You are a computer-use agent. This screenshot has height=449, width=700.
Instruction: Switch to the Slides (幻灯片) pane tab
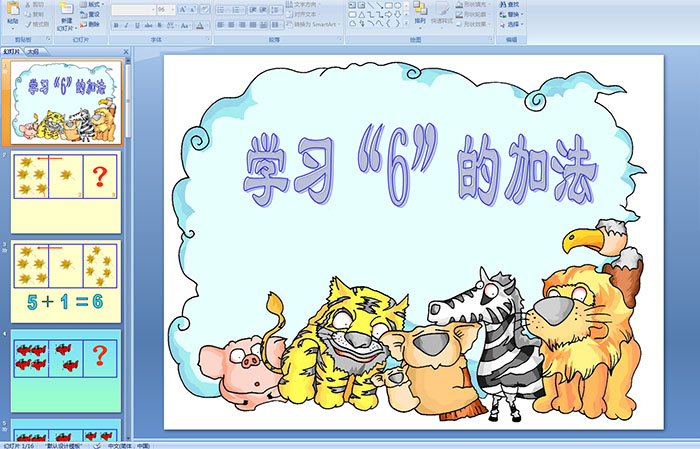12,52
